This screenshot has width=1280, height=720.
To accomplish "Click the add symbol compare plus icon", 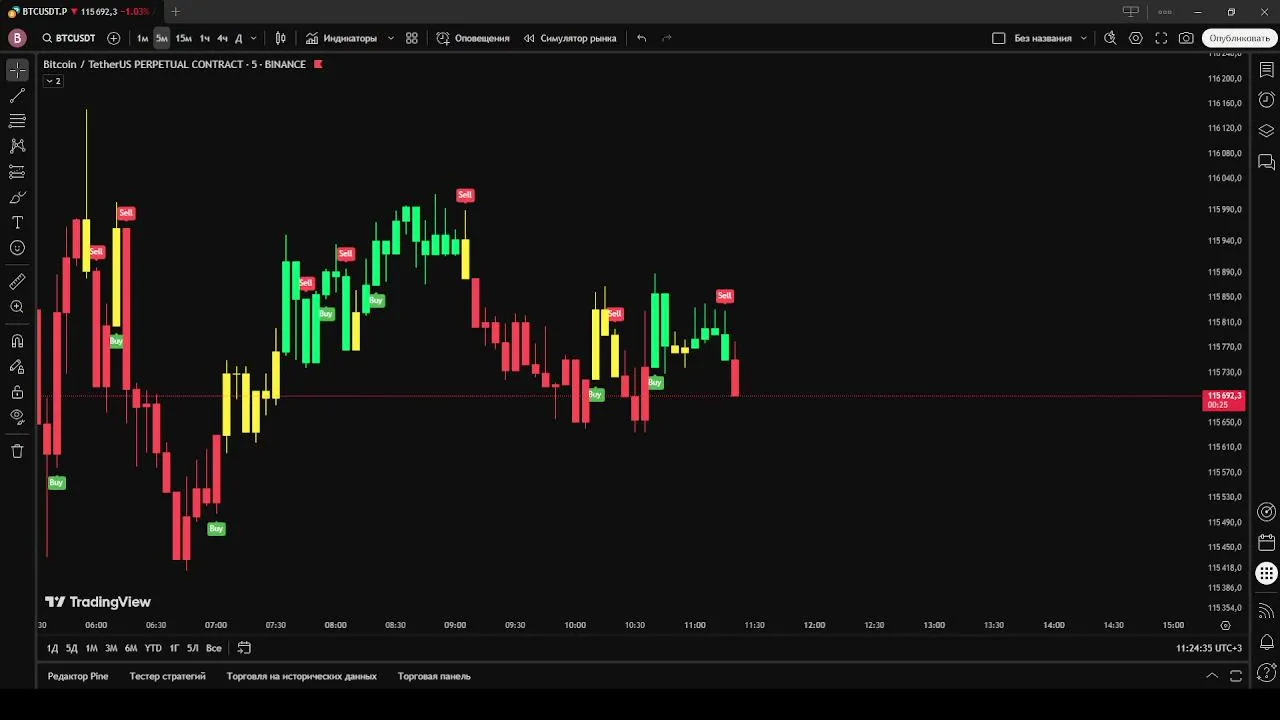I will click(113, 38).
